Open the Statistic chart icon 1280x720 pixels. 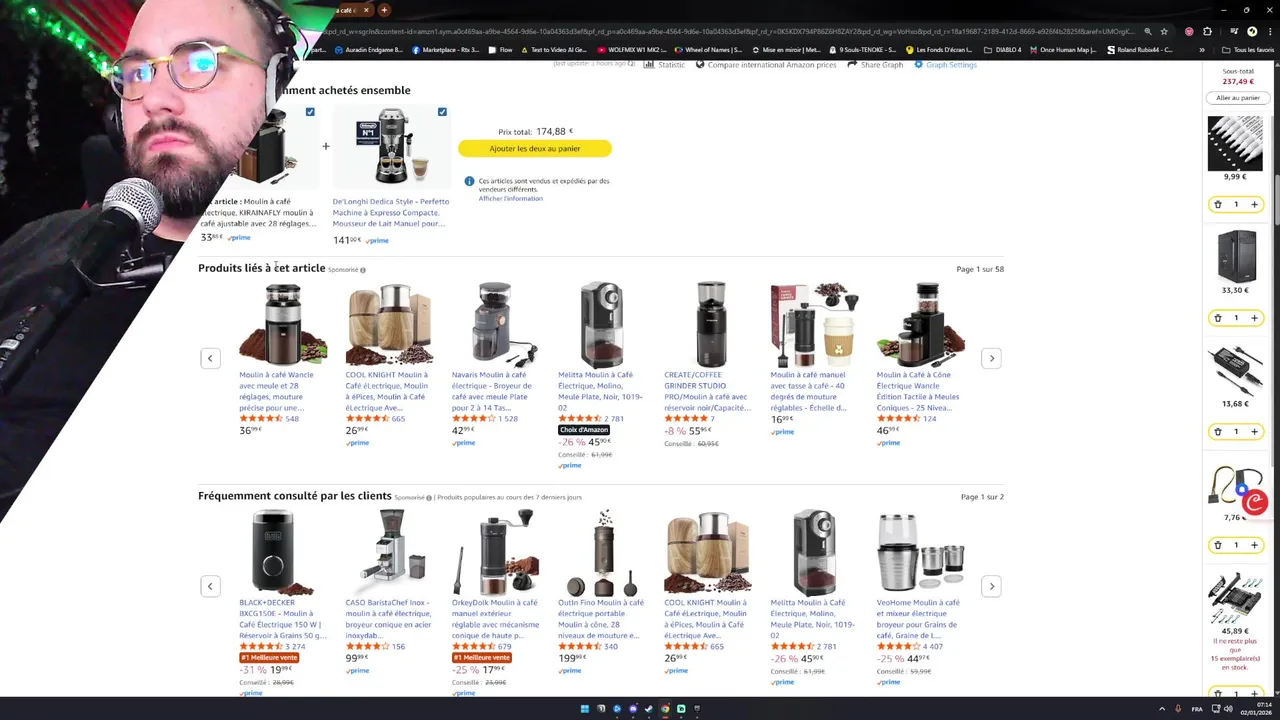[649, 64]
